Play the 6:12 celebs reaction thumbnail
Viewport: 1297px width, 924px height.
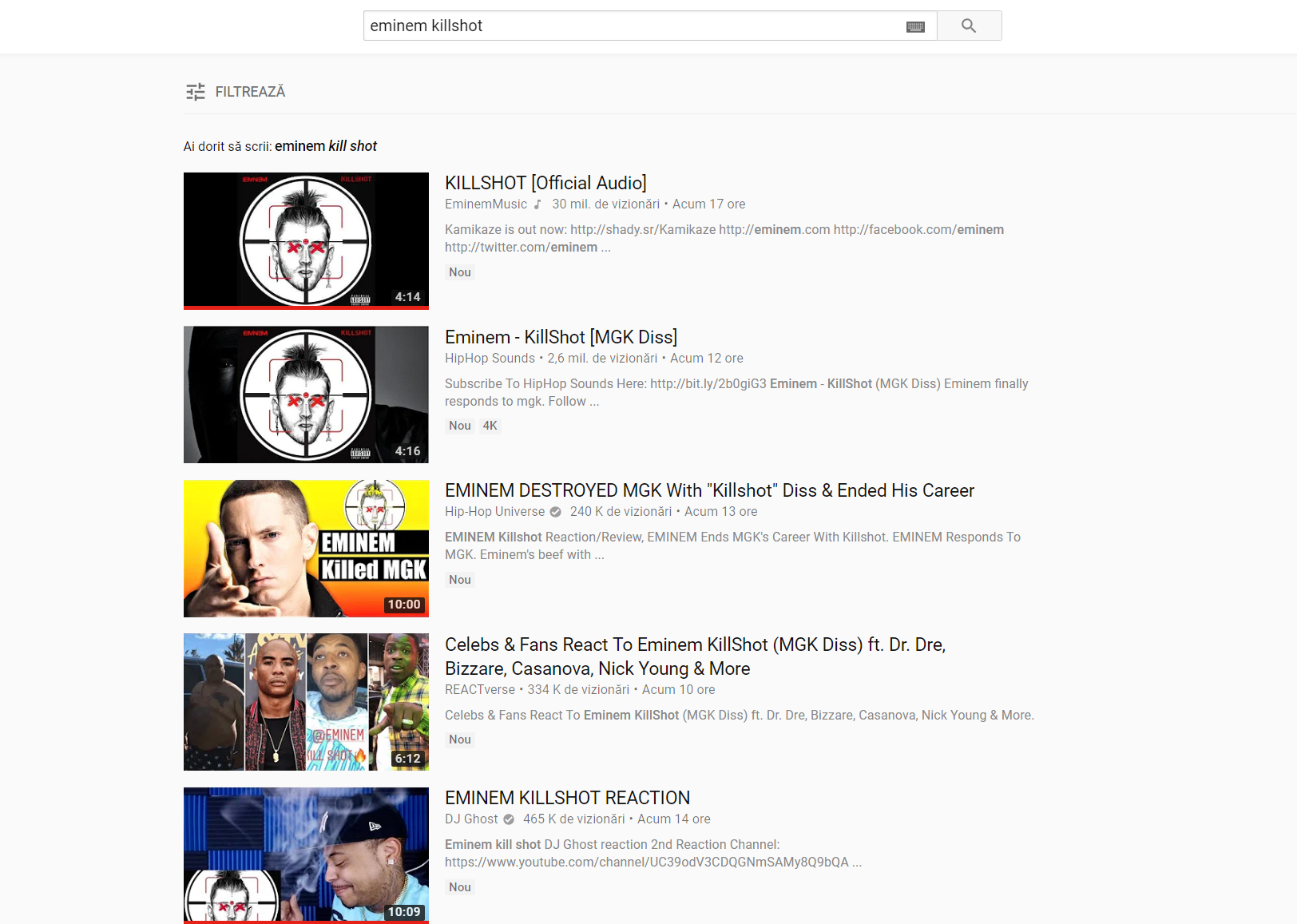pyautogui.click(x=306, y=702)
